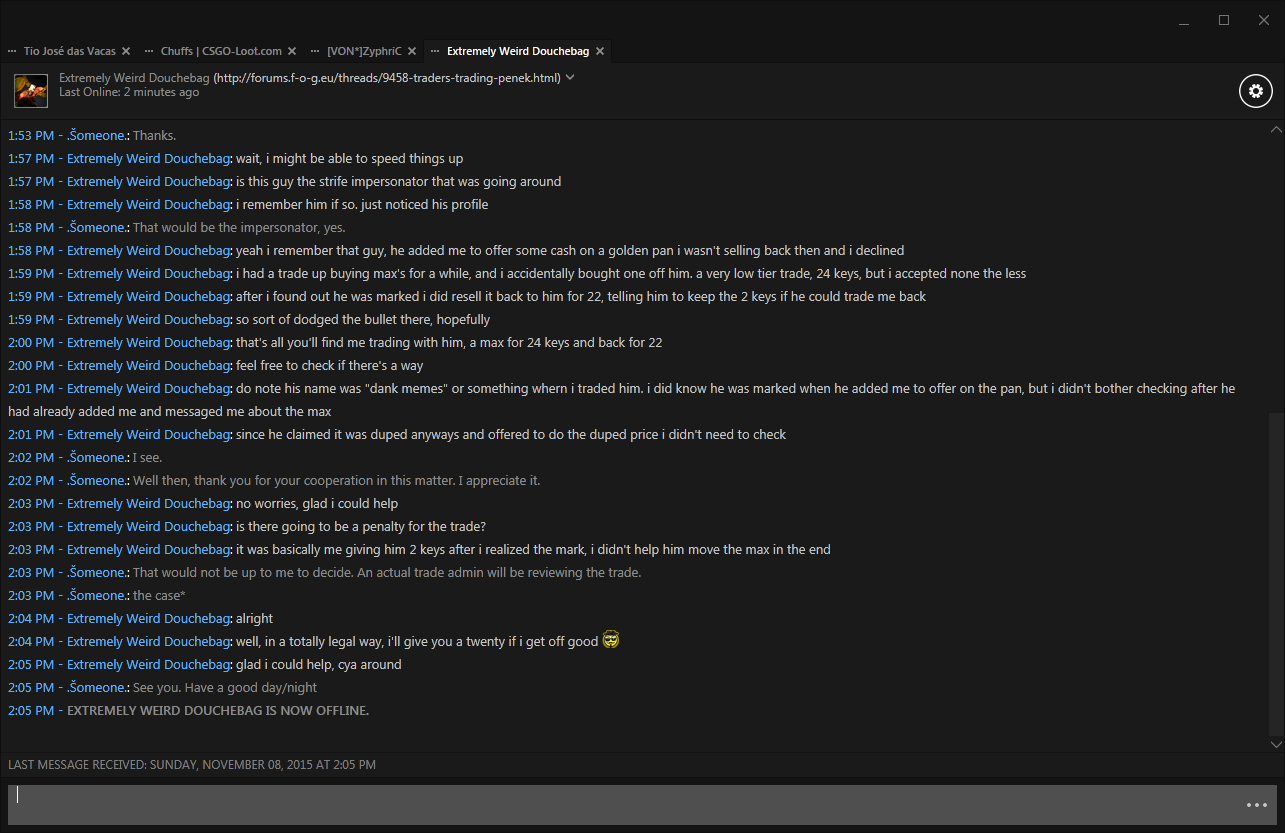The image size is (1285, 833).
Task: Close the Tio José das Vacas tab
Action: [x=126, y=51]
